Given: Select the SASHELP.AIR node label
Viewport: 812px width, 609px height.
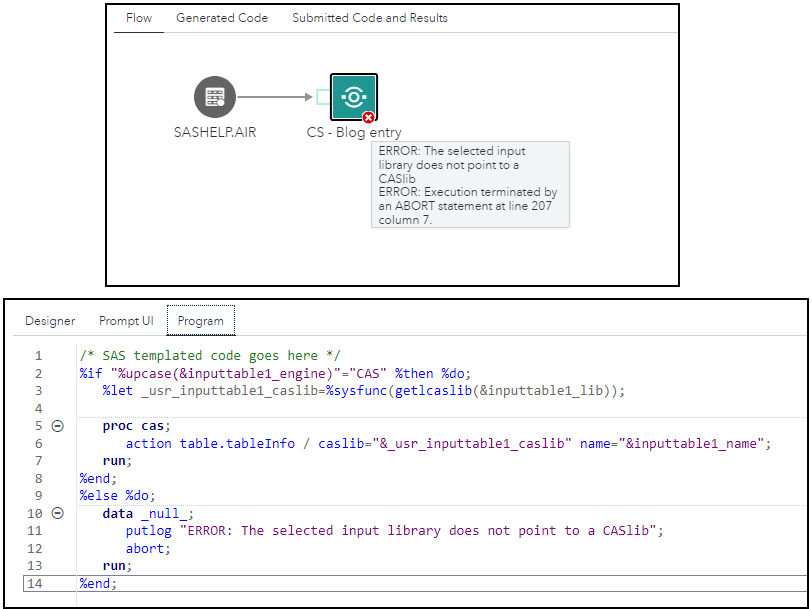Looking at the screenshot, I should pos(214,131).
